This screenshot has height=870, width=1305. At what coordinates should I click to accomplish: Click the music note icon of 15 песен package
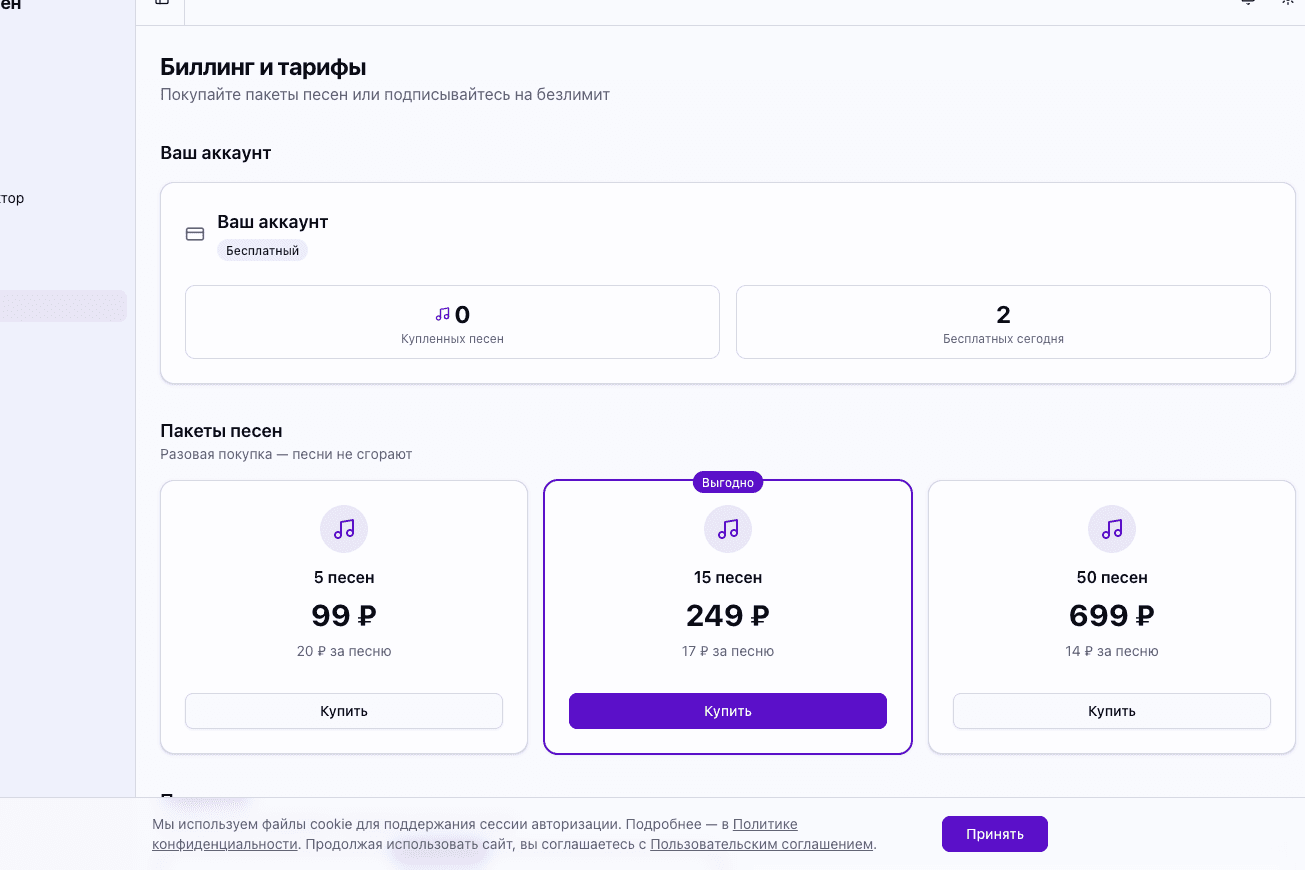click(x=728, y=529)
